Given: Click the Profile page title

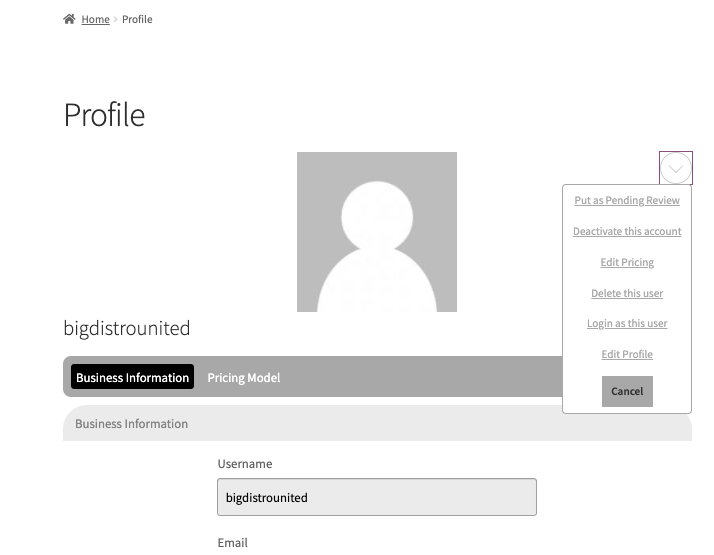Looking at the screenshot, I should point(104,115).
